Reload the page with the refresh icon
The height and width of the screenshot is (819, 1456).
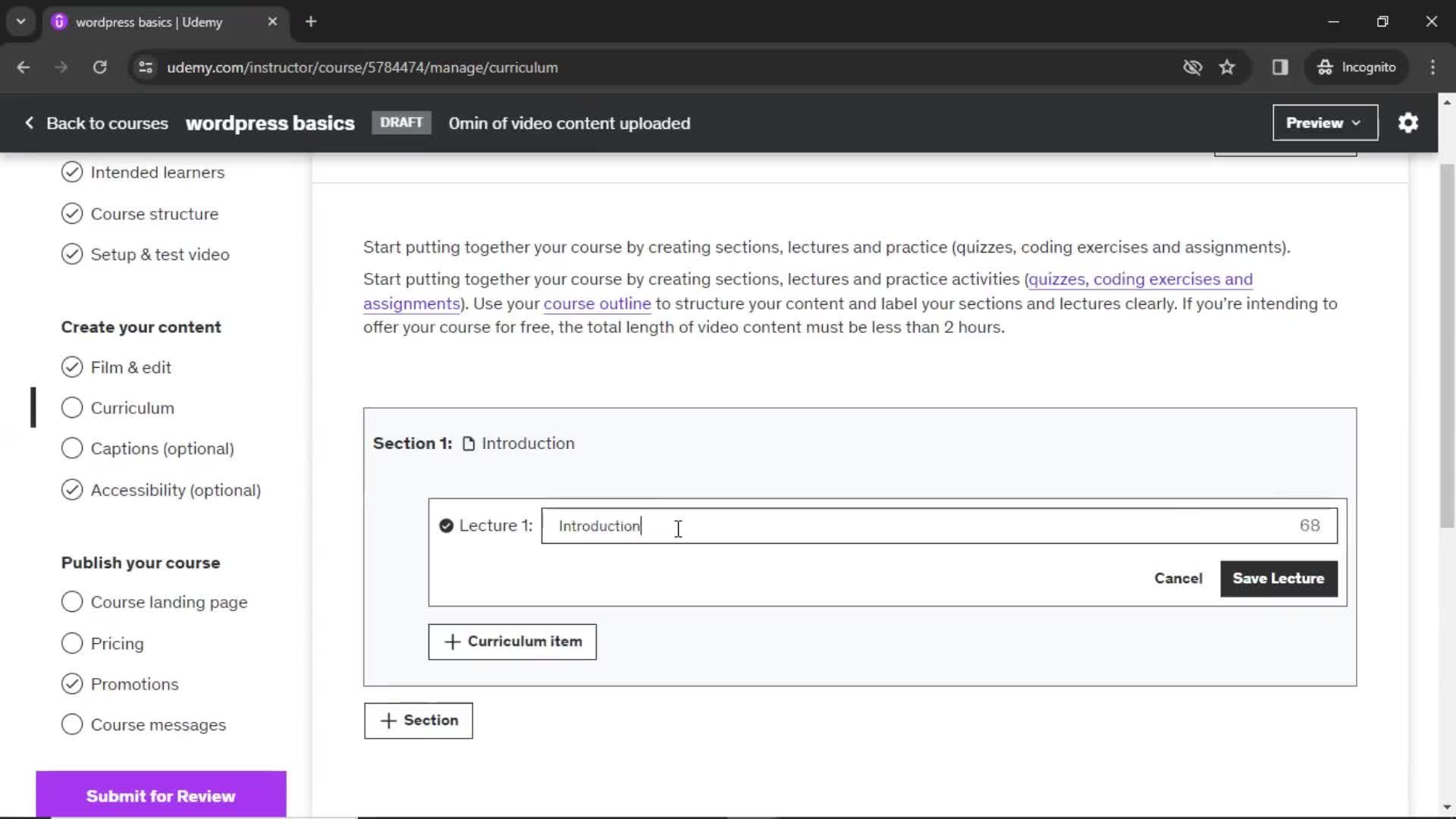99,67
